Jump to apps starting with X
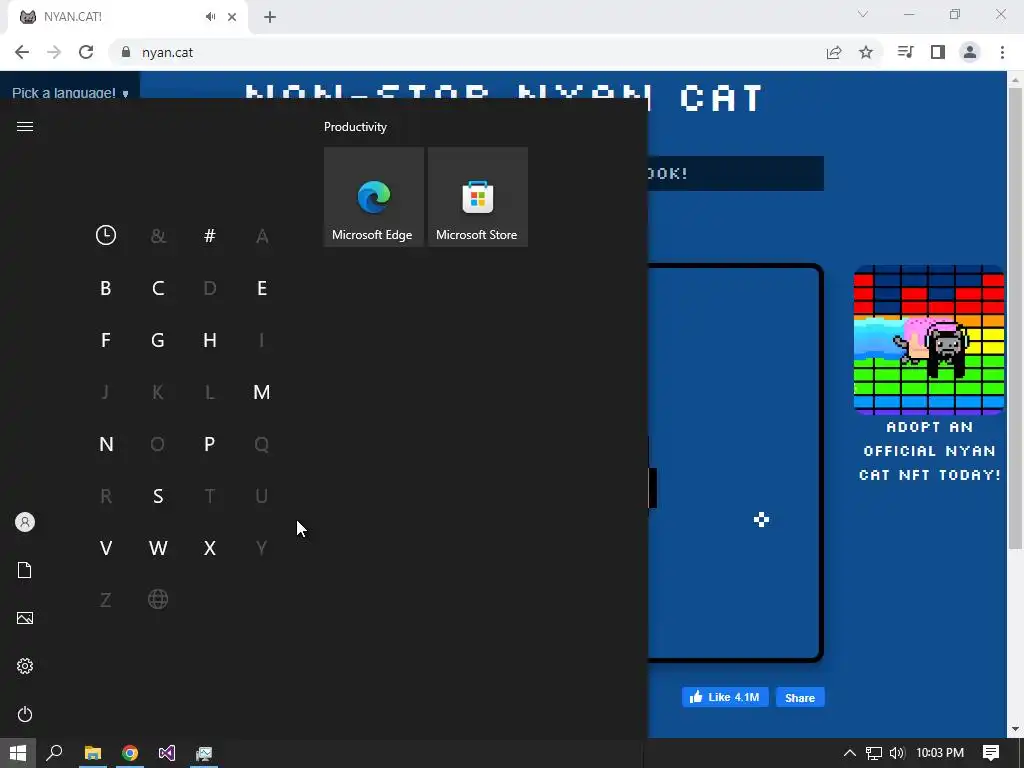Image resolution: width=1024 pixels, height=768 pixels. (x=210, y=548)
